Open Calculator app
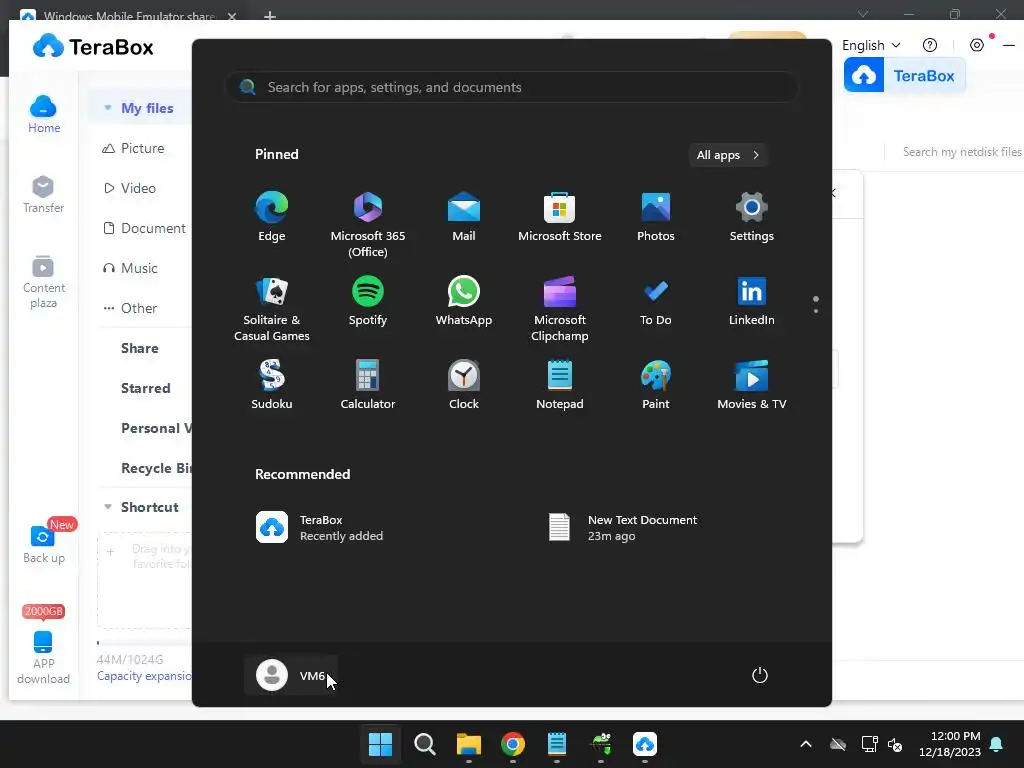Screen dimensions: 1024x768 (368, 385)
